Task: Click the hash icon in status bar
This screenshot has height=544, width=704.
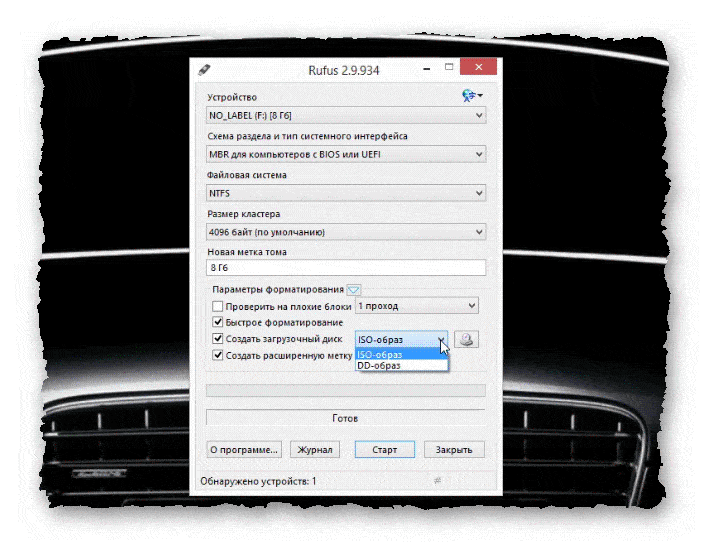Action: coord(437,481)
